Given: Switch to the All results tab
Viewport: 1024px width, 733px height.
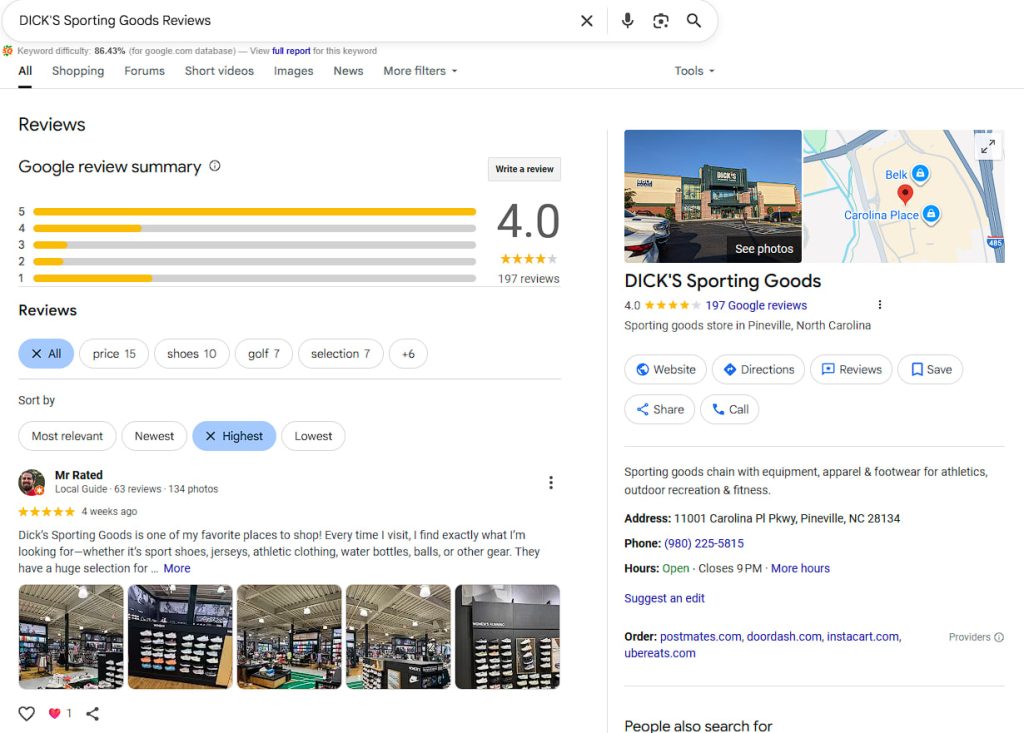Looking at the screenshot, I should [x=25, y=71].
